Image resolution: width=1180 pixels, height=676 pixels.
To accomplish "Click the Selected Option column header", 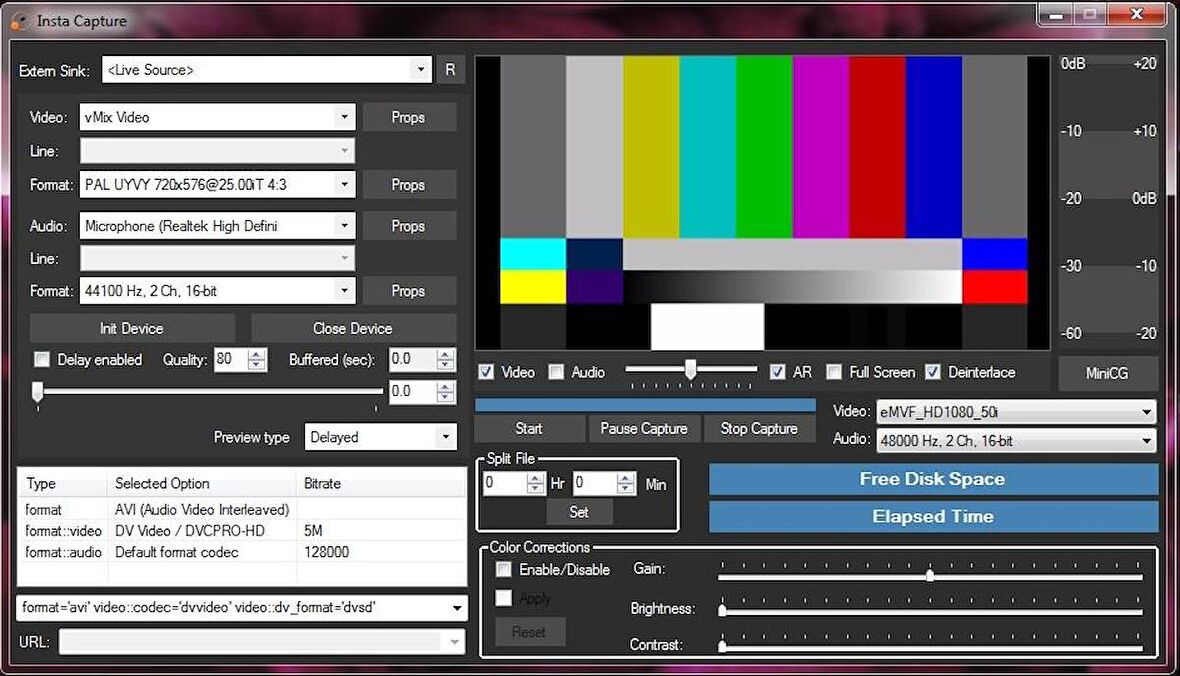I will tap(202, 483).
